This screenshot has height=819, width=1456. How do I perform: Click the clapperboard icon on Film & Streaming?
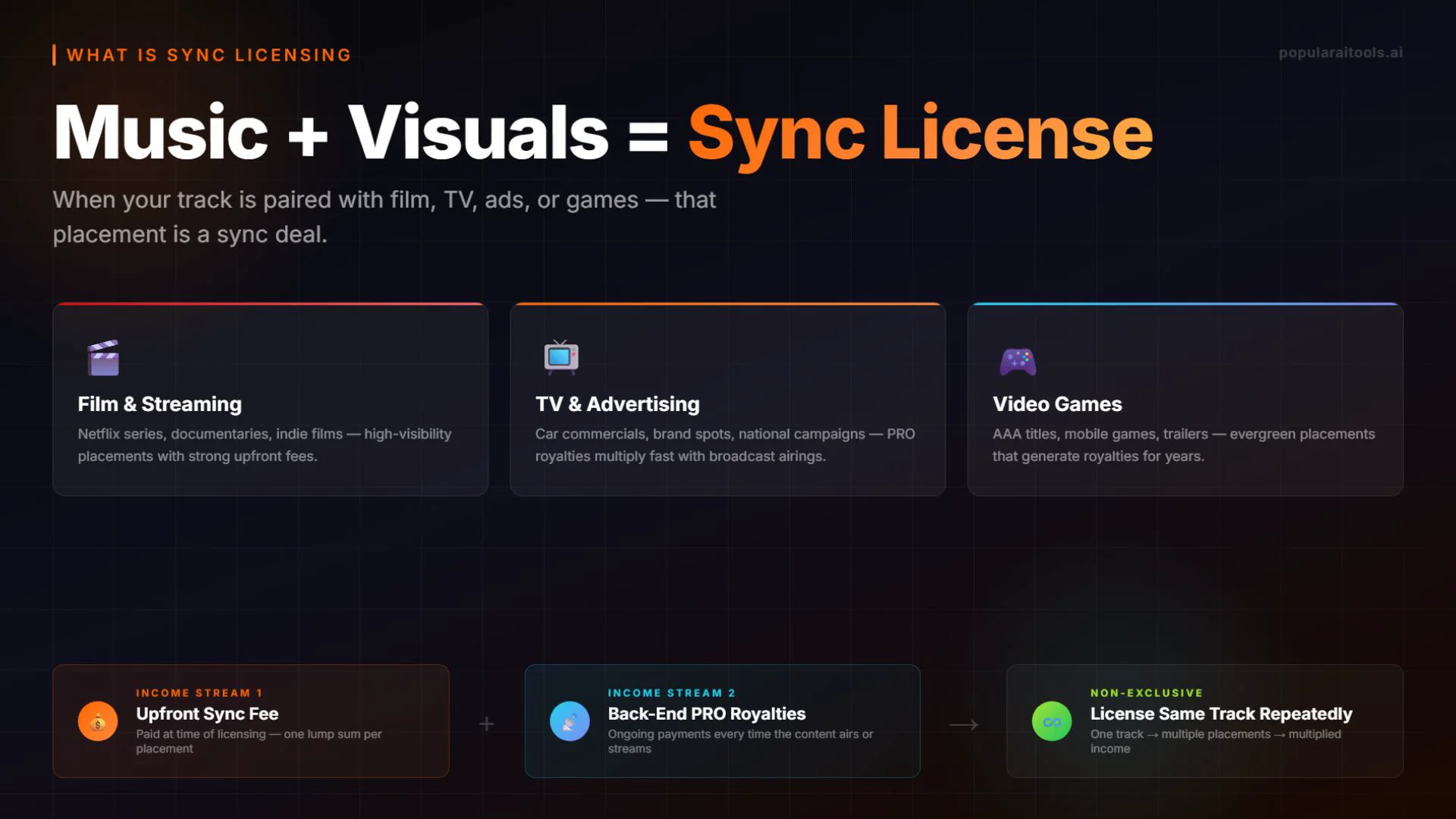pos(103,358)
